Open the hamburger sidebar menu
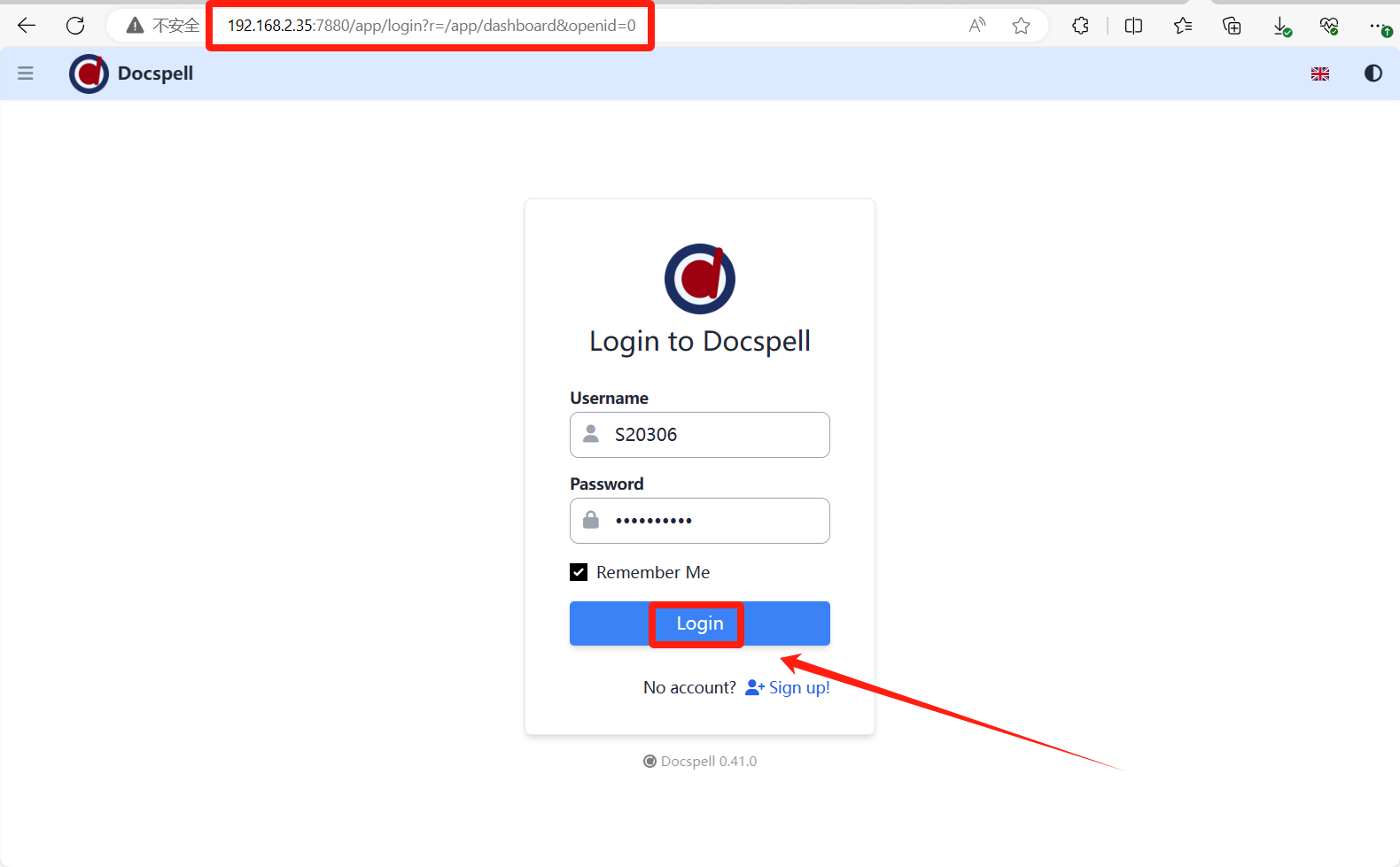This screenshot has width=1400, height=867. [26, 74]
